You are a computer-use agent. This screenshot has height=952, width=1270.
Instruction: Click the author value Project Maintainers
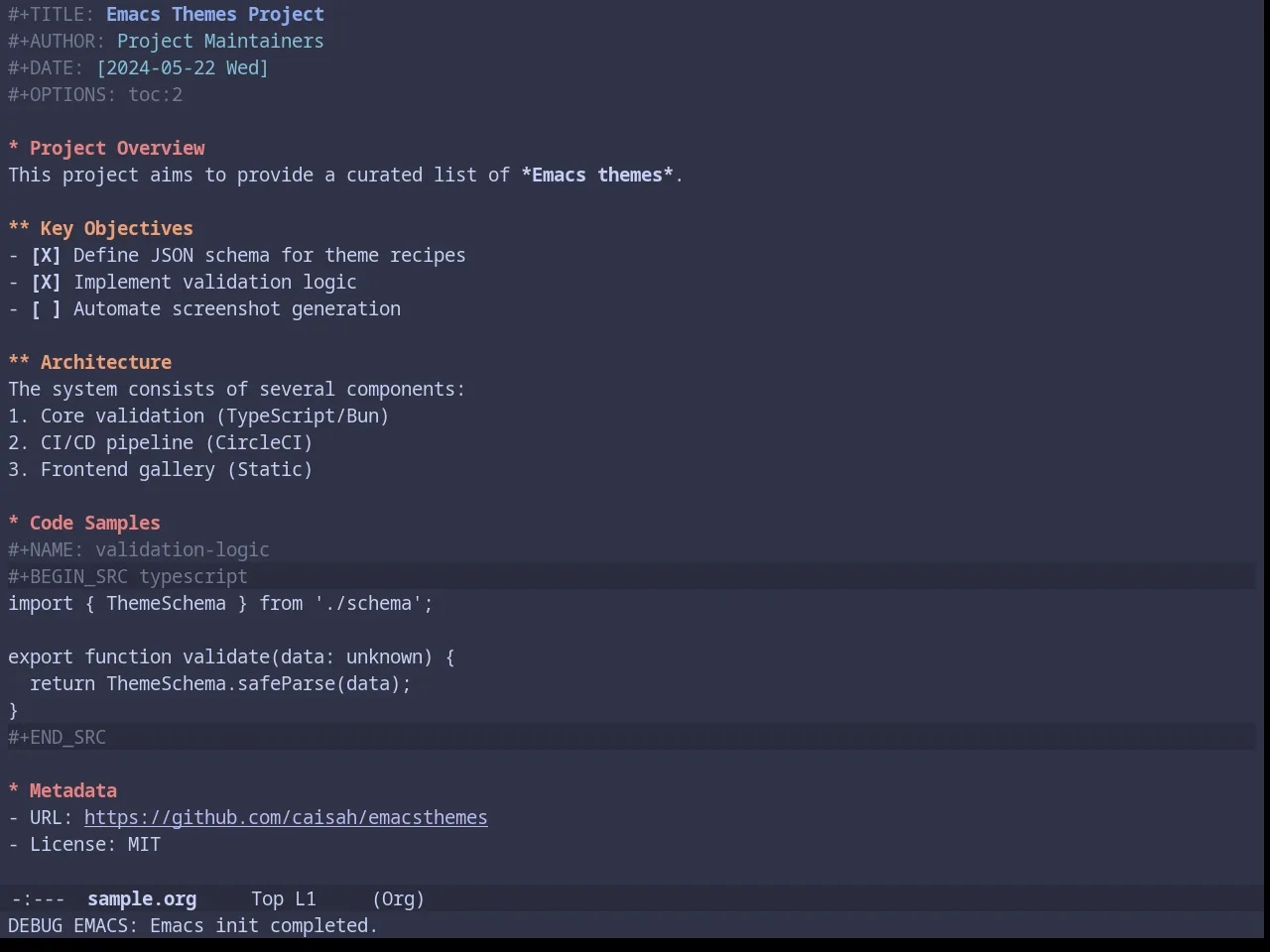click(220, 42)
